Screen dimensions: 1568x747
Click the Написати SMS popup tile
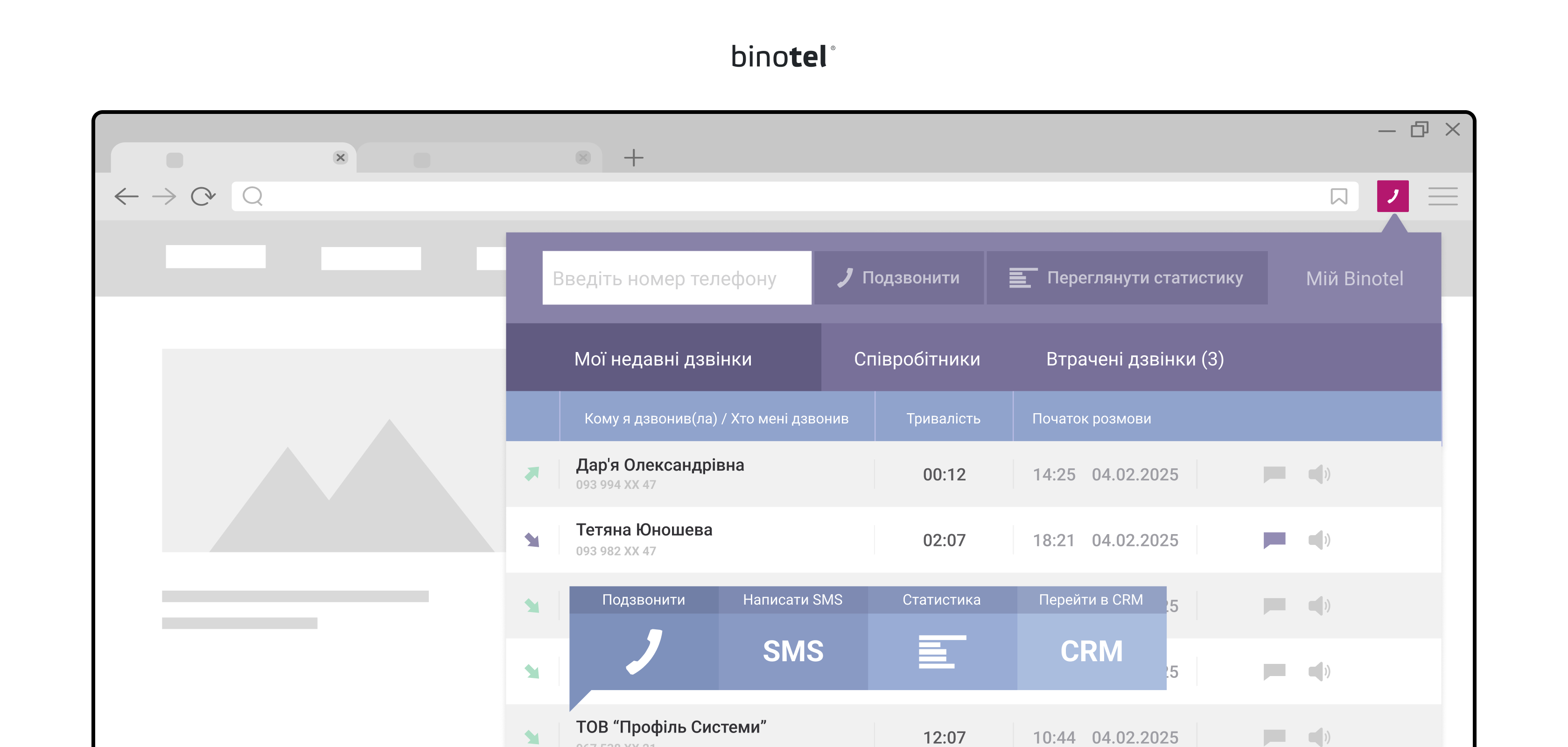coord(793,638)
